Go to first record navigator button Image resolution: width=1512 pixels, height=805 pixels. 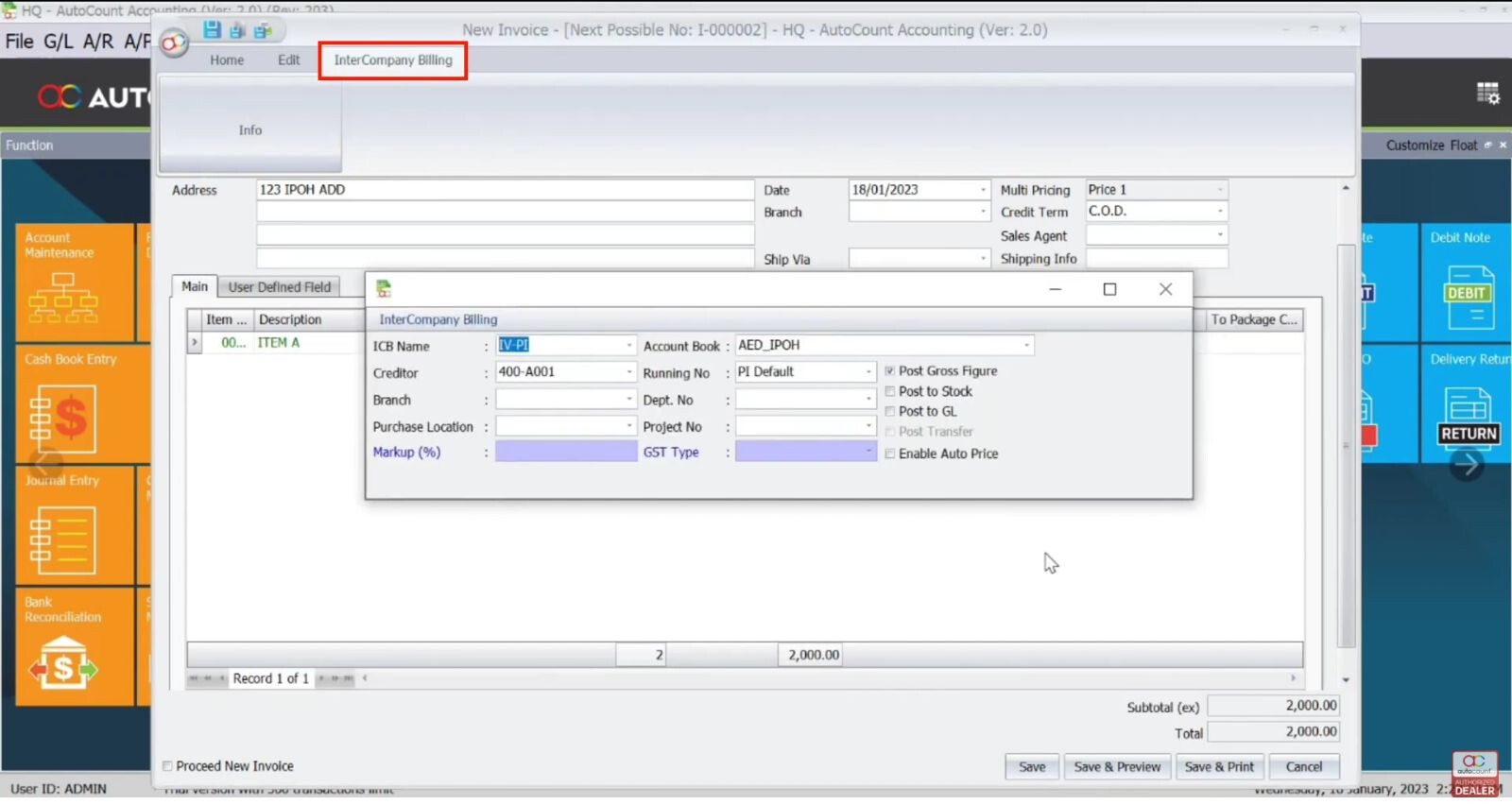[194, 680]
